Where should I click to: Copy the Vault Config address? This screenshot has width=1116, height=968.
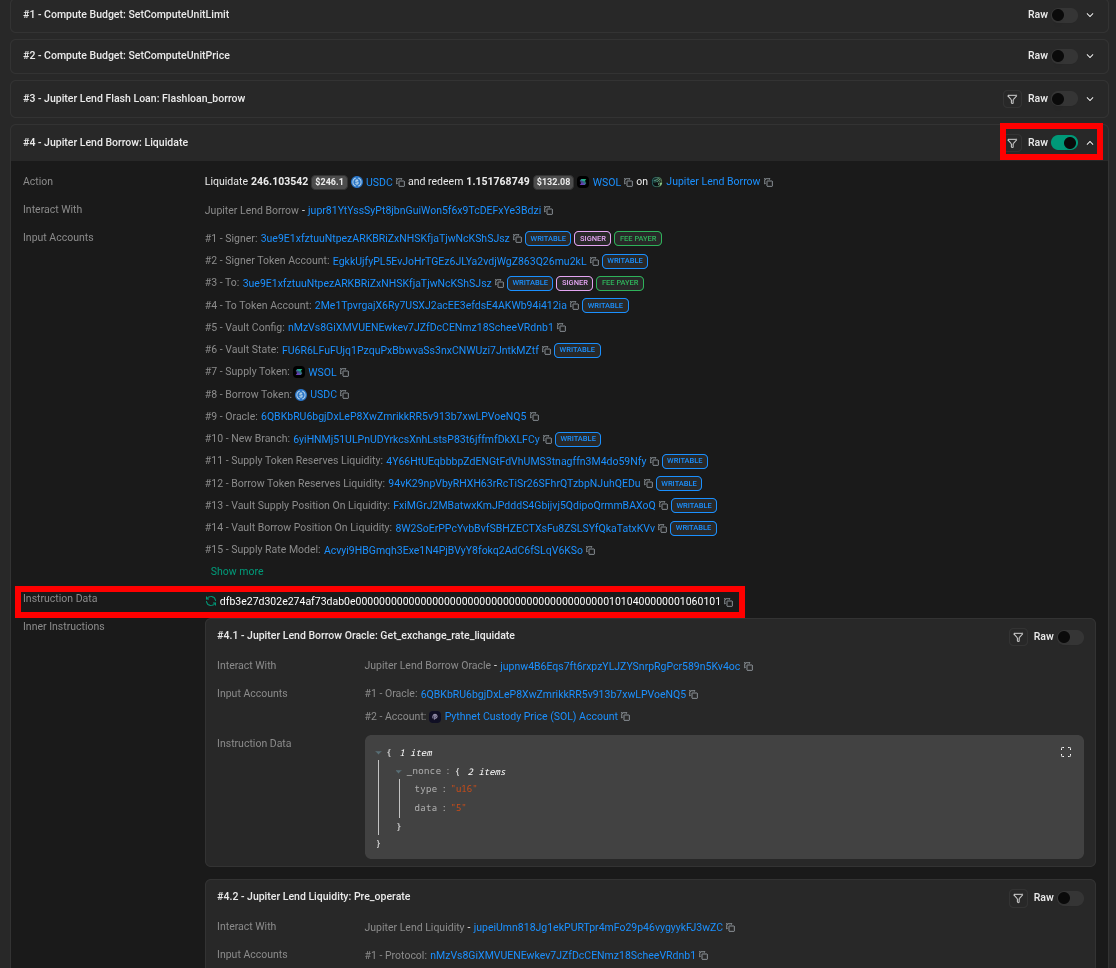pos(562,328)
